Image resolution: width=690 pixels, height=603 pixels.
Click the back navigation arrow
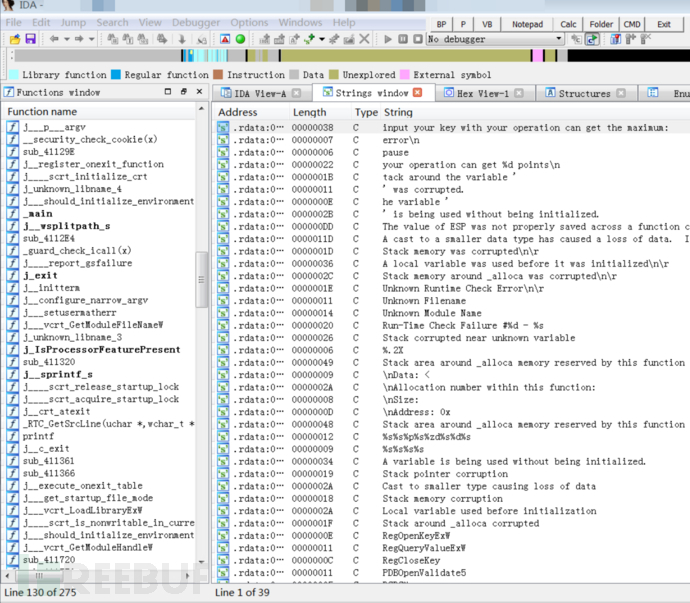click(x=53, y=39)
